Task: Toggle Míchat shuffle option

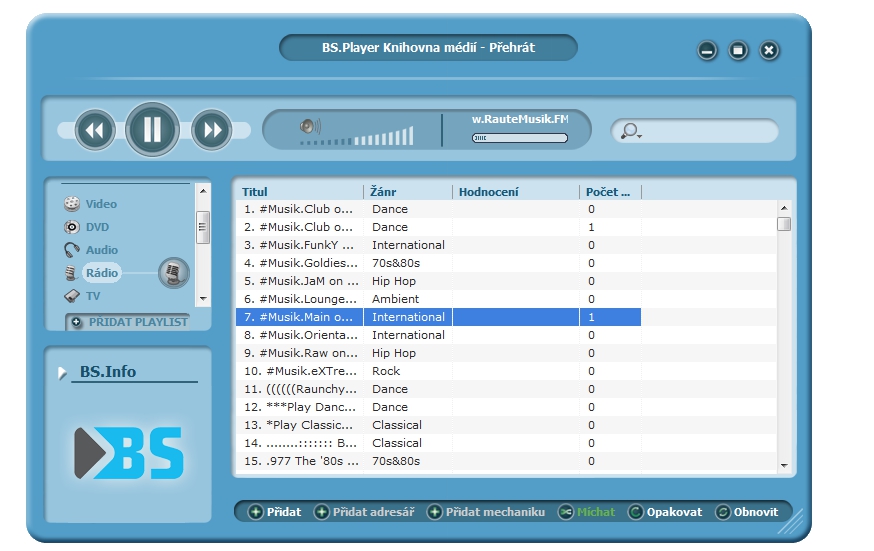Action: click(587, 512)
